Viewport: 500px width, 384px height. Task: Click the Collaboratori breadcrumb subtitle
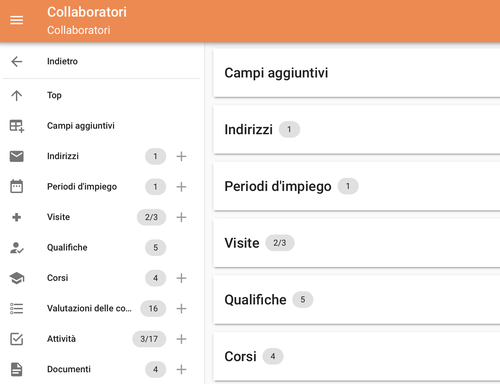[79, 30]
